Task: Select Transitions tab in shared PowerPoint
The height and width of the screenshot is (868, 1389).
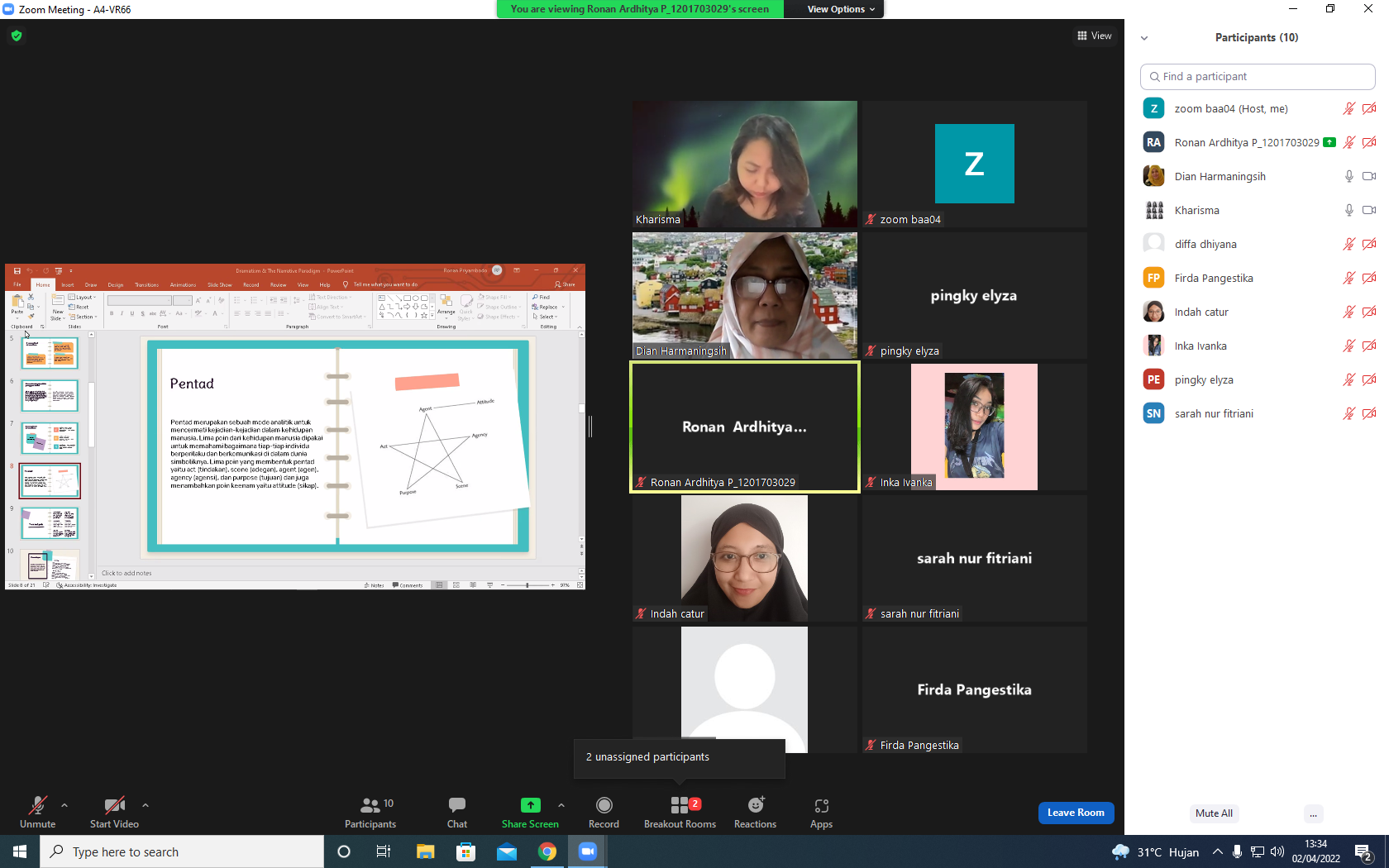Action: coord(146,284)
